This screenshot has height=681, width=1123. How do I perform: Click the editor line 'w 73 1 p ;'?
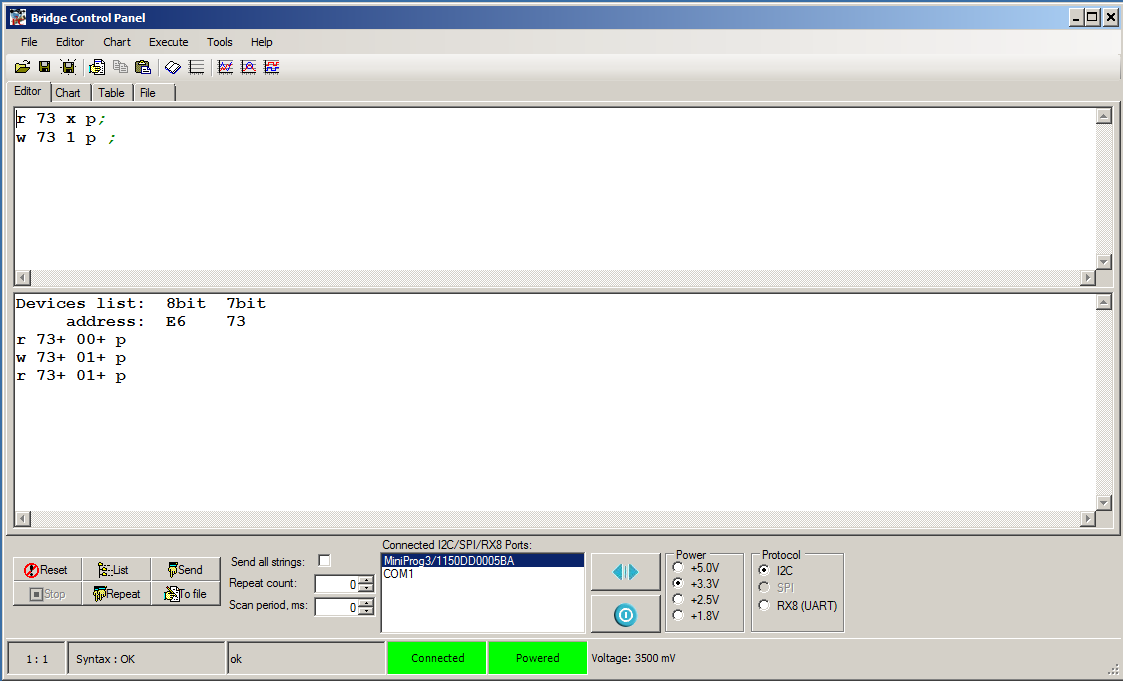(x=65, y=137)
